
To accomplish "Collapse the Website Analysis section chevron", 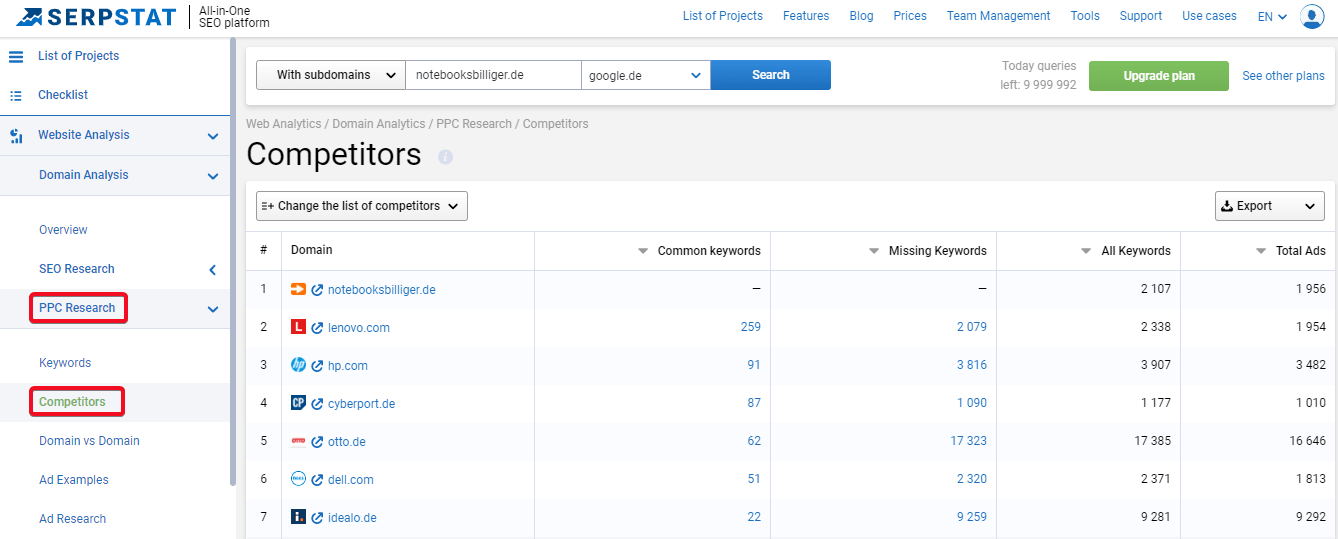I will coord(213,136).
